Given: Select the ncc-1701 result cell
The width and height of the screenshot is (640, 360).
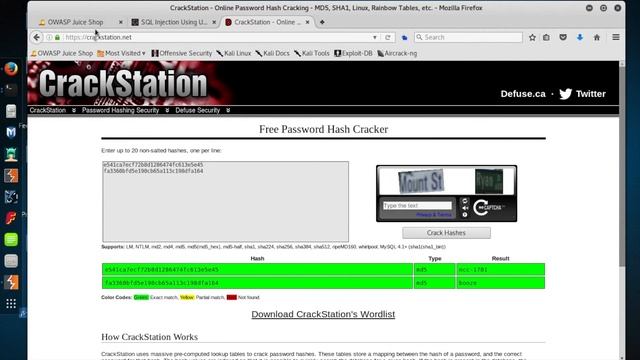Looking at the screenshot, I should pos(500,269).
